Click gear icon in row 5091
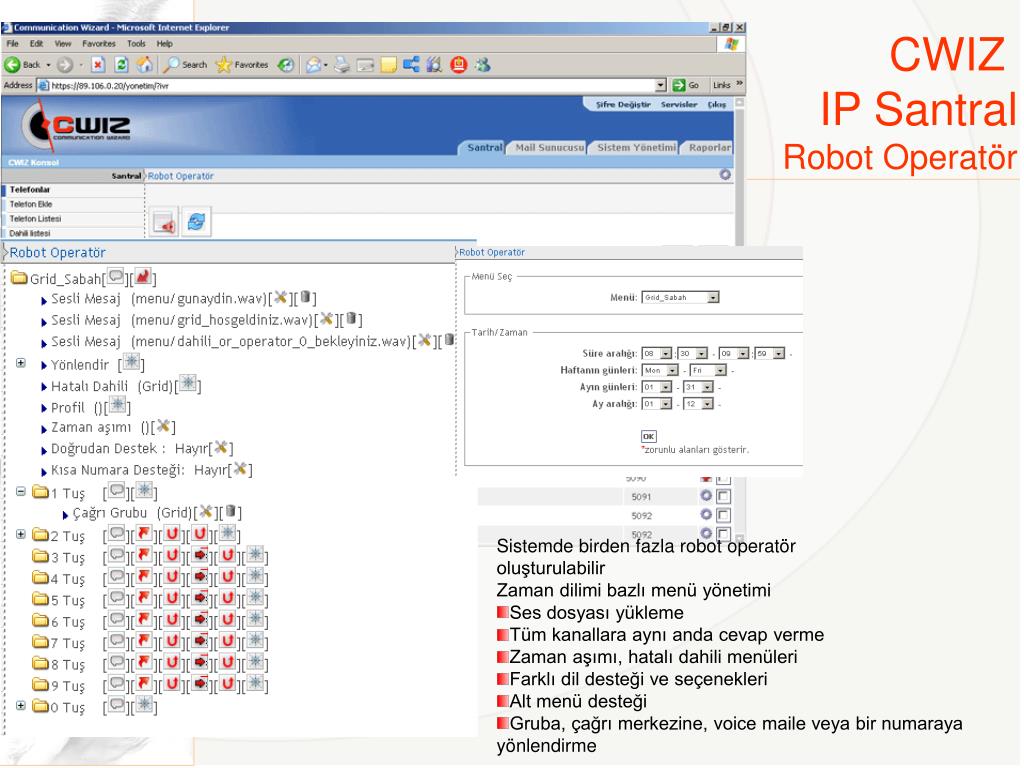1024x768 pixels. 706,496
